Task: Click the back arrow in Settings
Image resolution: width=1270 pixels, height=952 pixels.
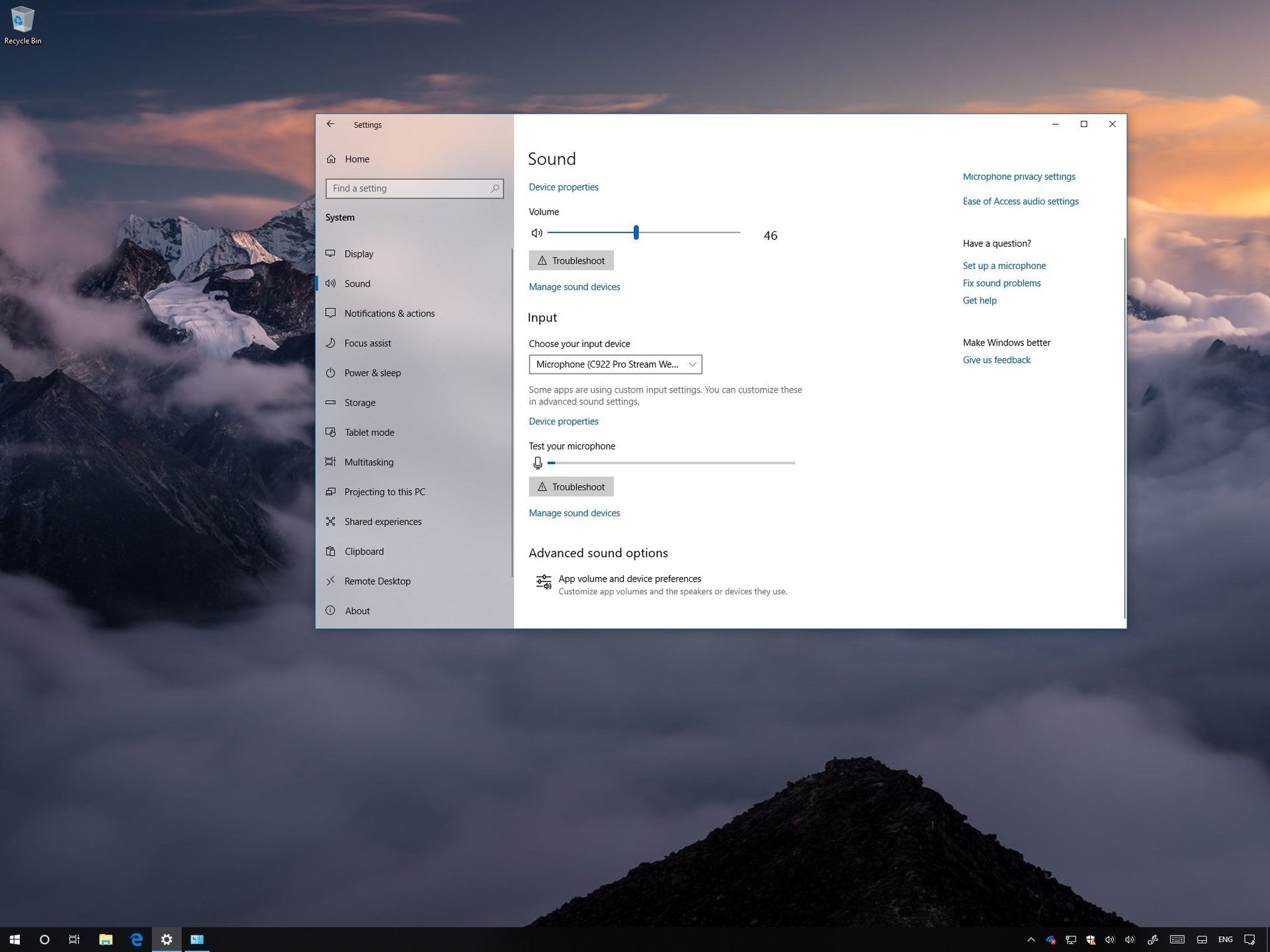Action: coord(331,124)
